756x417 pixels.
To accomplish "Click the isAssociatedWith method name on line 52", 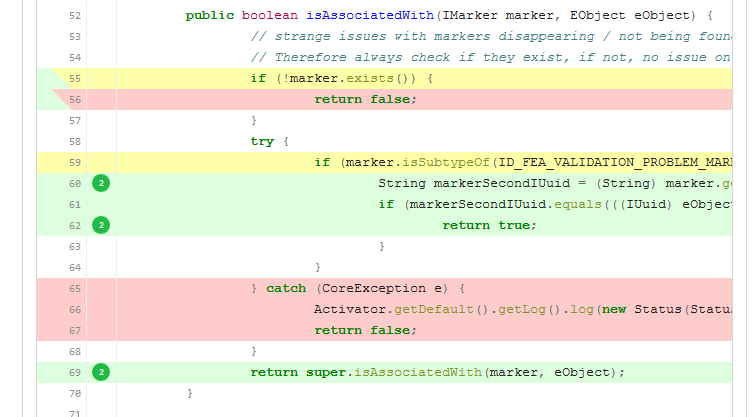I will click(x=370, y=15).
